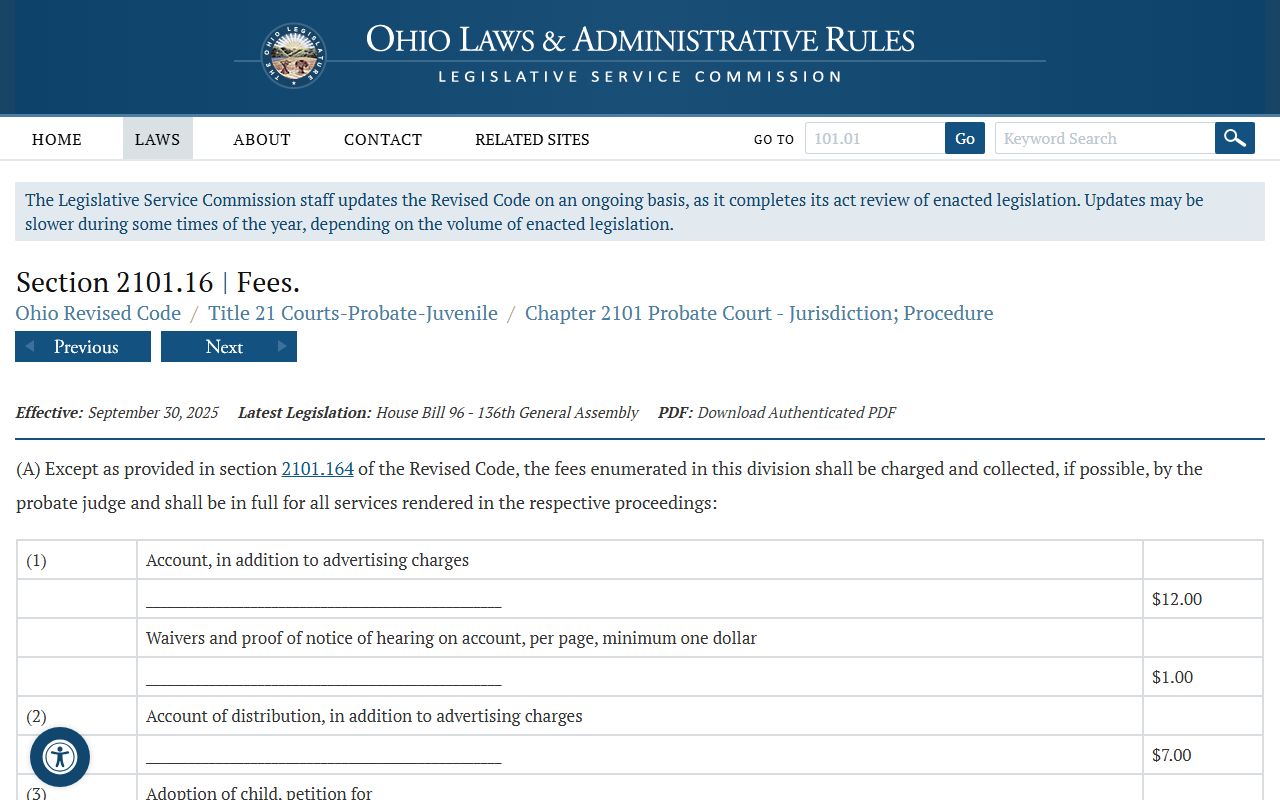The width and height of the screenshot is (1280, 800).
Task: Select the $7.00 fee cell
Action: 1203,755
